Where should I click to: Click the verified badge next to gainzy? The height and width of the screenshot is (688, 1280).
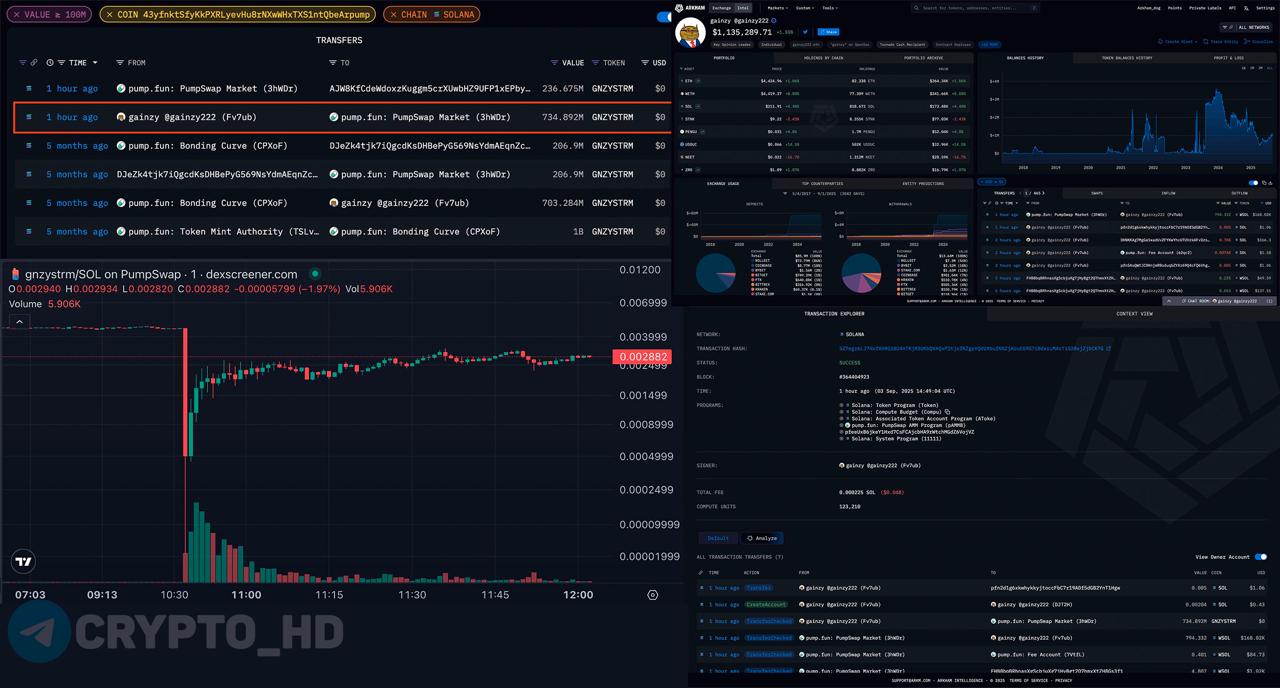pyautogui.click(x=773, y=20)
